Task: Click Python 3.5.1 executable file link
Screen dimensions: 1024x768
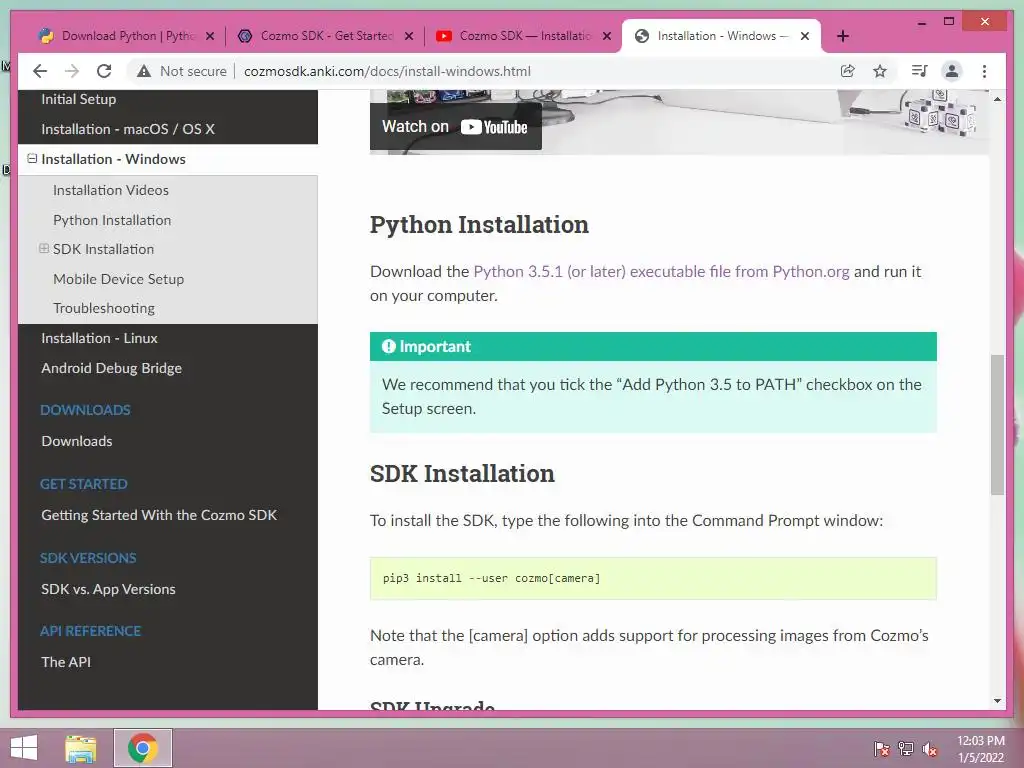Action: (661, 272)
